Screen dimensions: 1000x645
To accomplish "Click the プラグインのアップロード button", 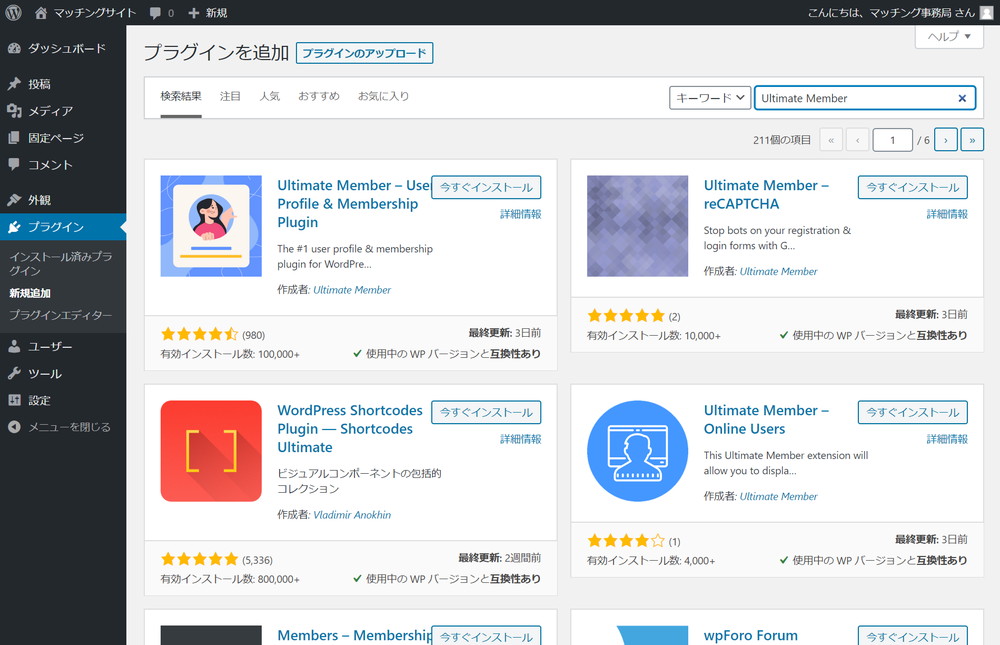I will (364, 53).
